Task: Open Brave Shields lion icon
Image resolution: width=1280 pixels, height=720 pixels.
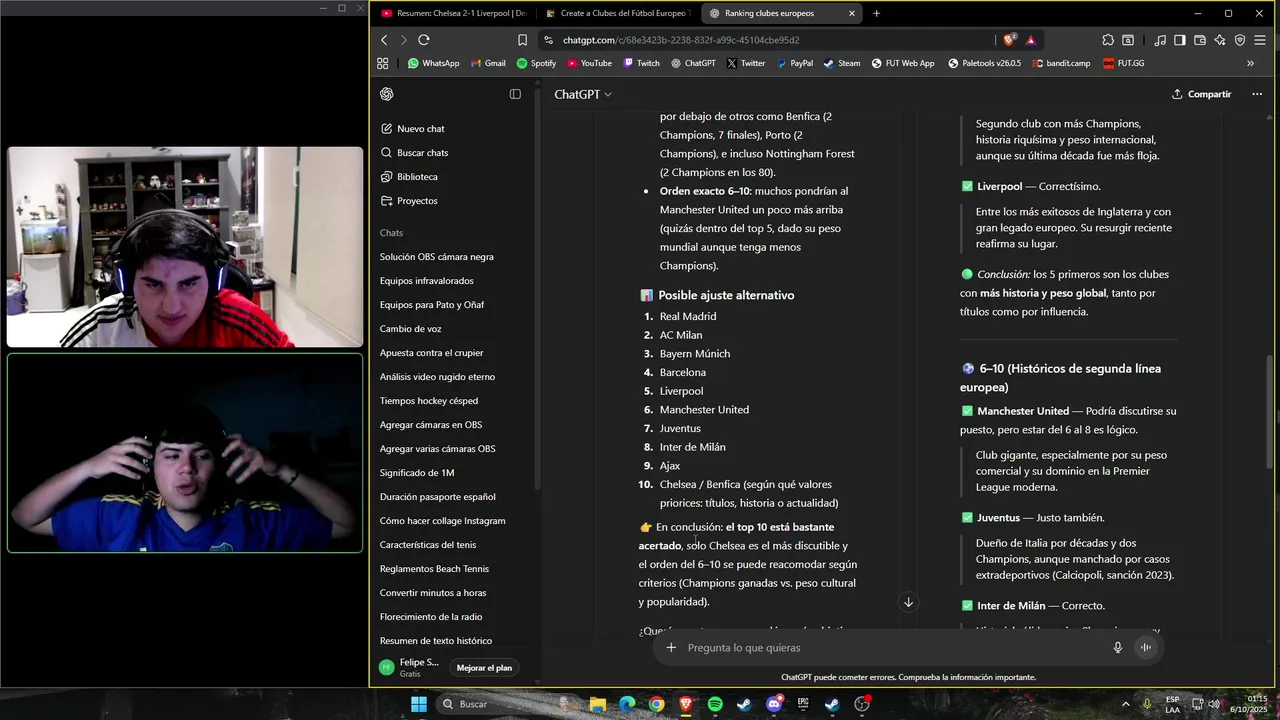Action: pos(1010,40)
